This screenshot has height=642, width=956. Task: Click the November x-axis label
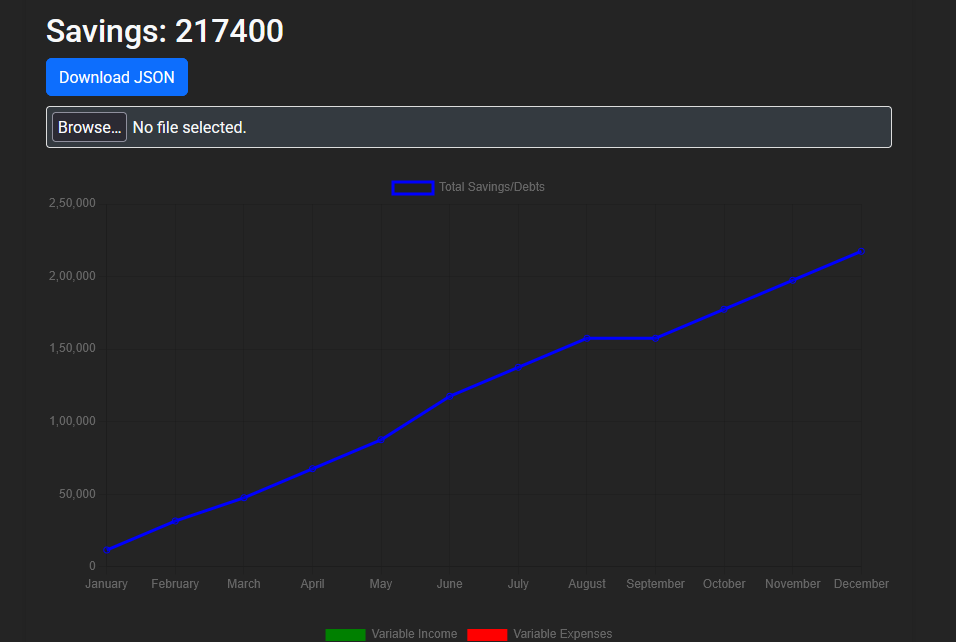tap(793, 584)
